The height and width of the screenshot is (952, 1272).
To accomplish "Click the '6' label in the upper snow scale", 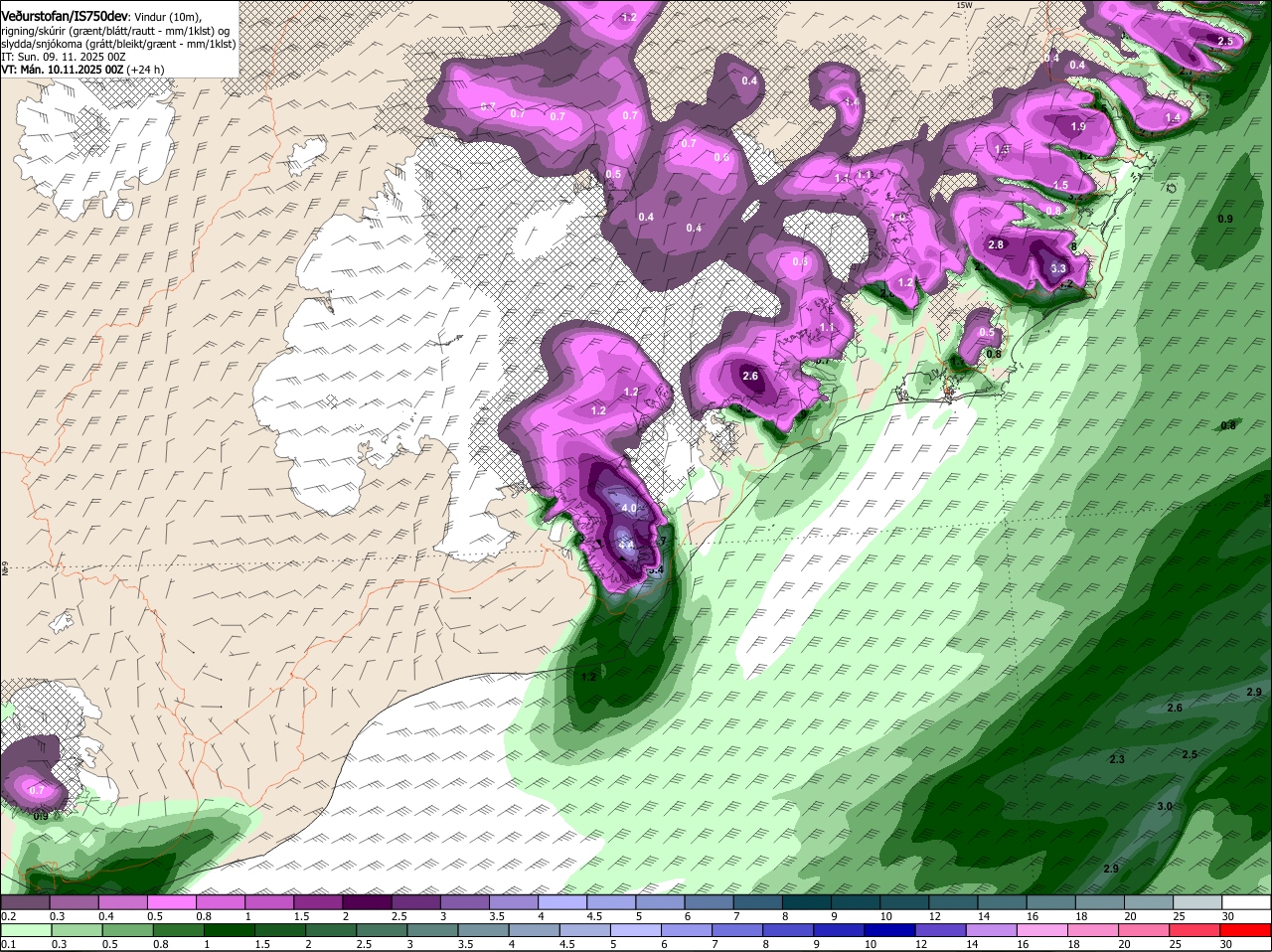I will [686, 917].
